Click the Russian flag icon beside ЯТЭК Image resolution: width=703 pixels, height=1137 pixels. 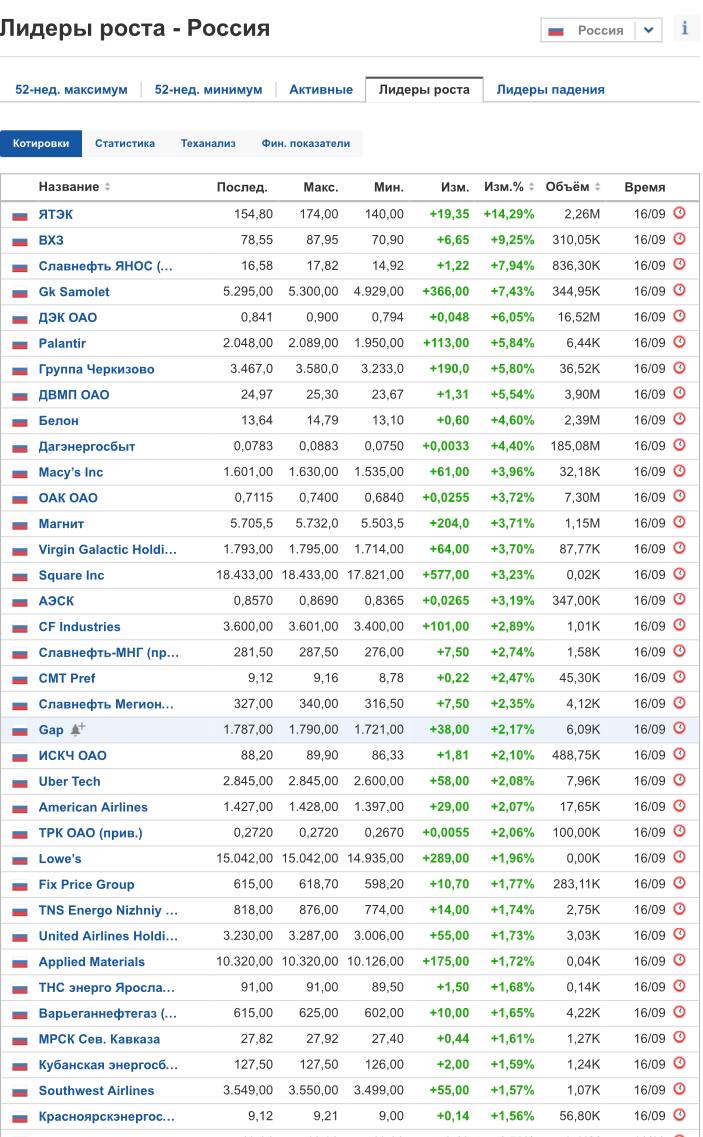[x=20, y=216]
